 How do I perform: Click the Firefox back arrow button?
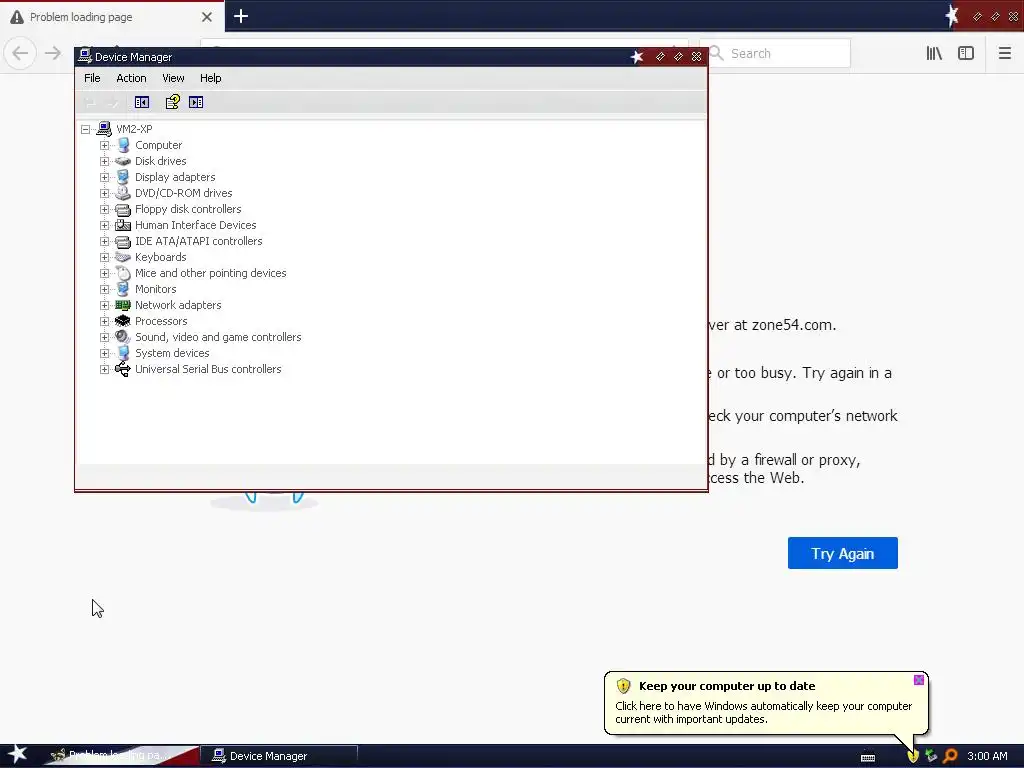20,53
